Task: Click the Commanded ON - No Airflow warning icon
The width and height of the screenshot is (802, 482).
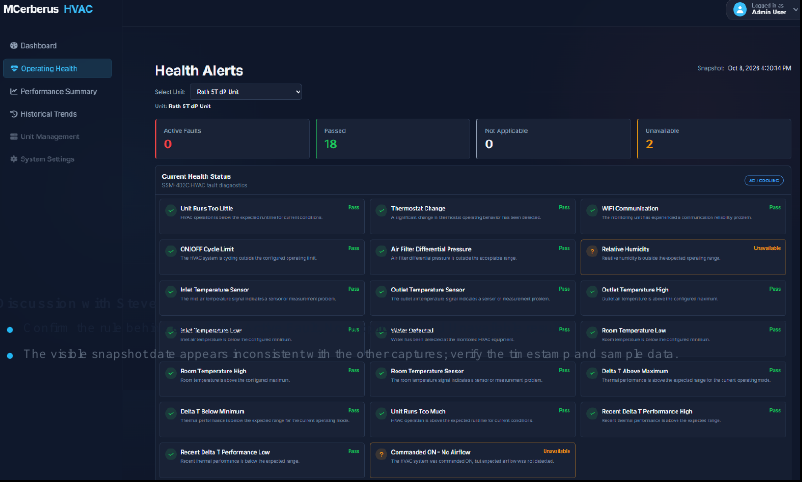Action: click(x=381, y=454)
